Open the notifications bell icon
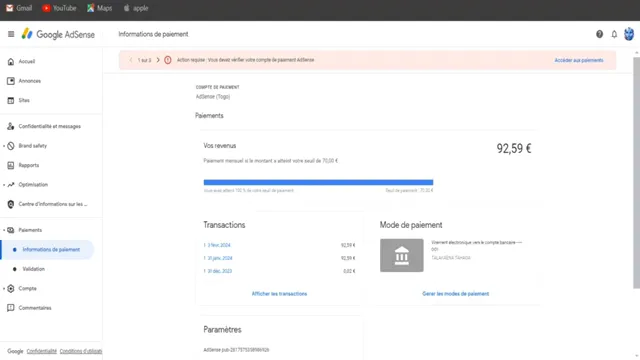 pyautogui.click(x=614, y=34)
